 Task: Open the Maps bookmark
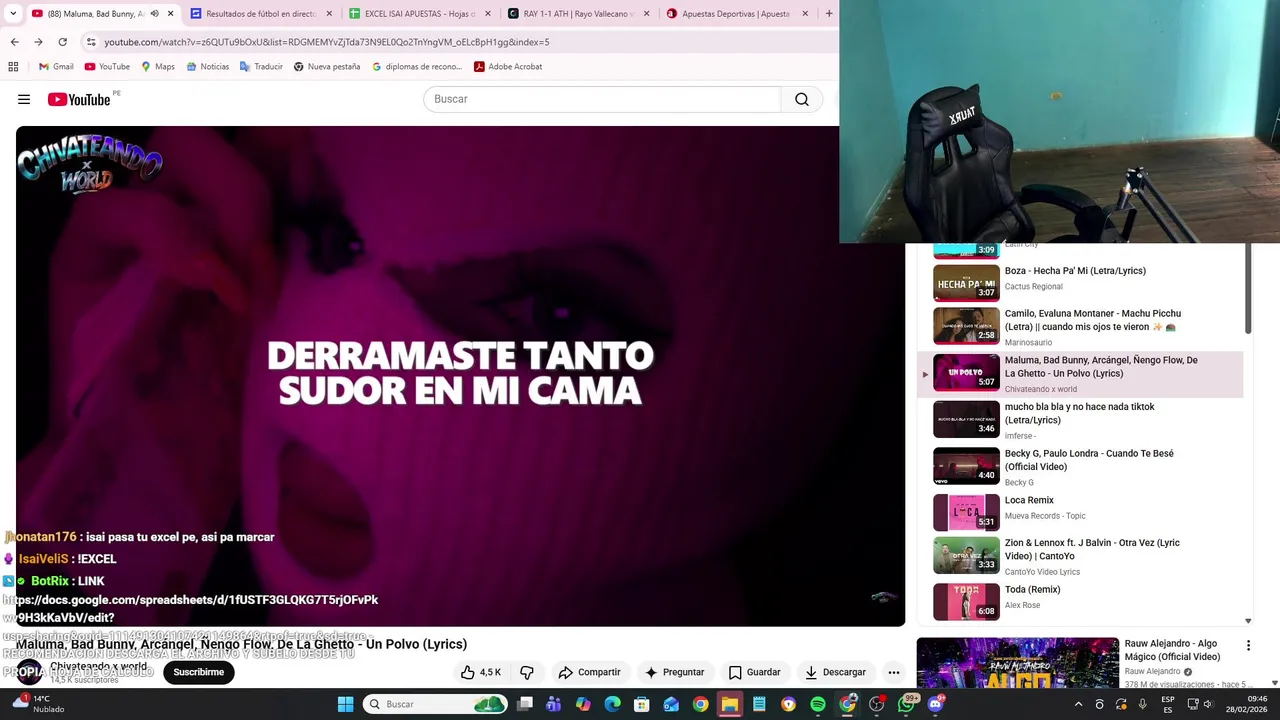click(x=158, y=67)
